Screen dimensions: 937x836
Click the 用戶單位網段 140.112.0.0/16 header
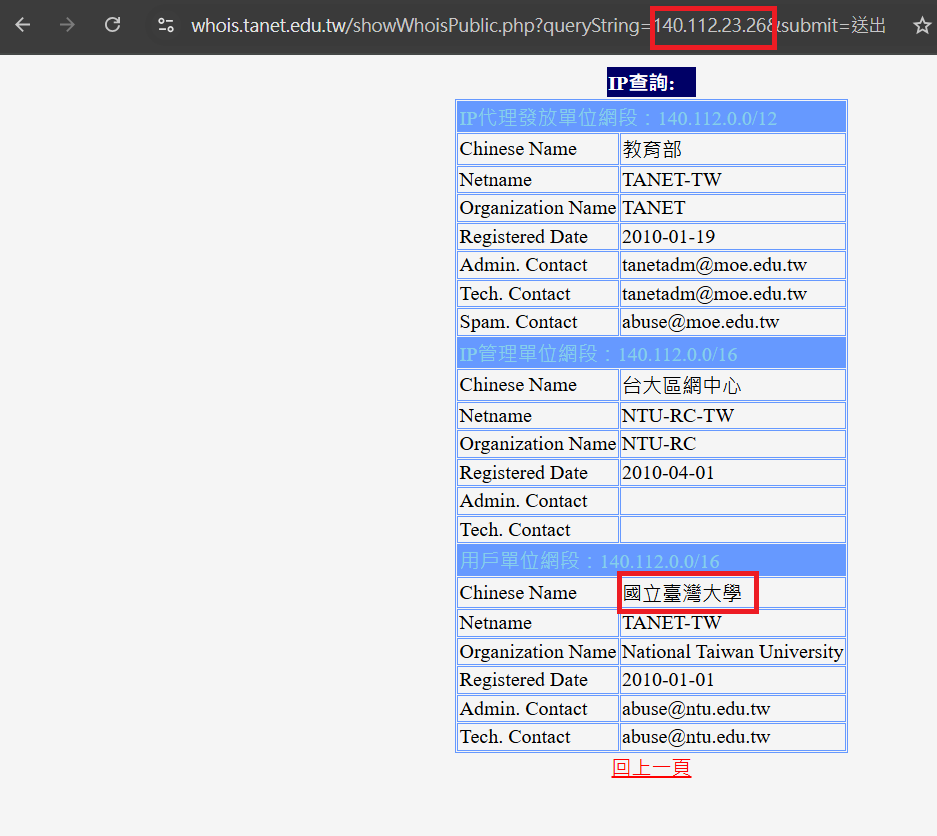click(651, 561)
